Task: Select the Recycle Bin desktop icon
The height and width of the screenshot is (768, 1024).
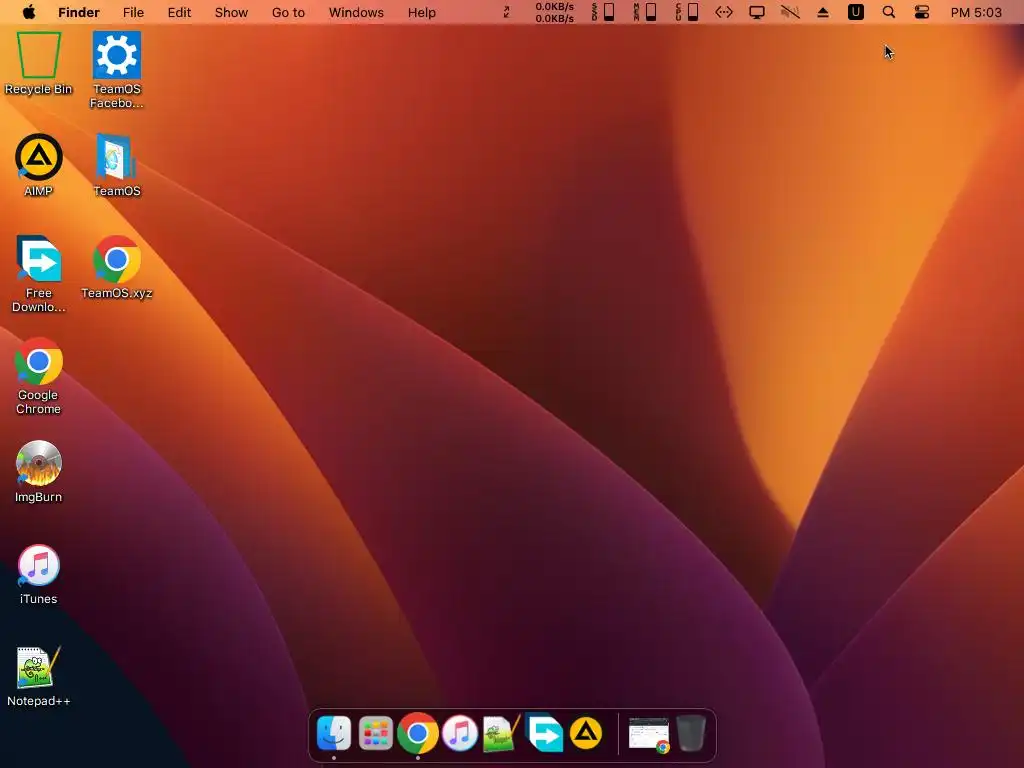Action: 39,63
